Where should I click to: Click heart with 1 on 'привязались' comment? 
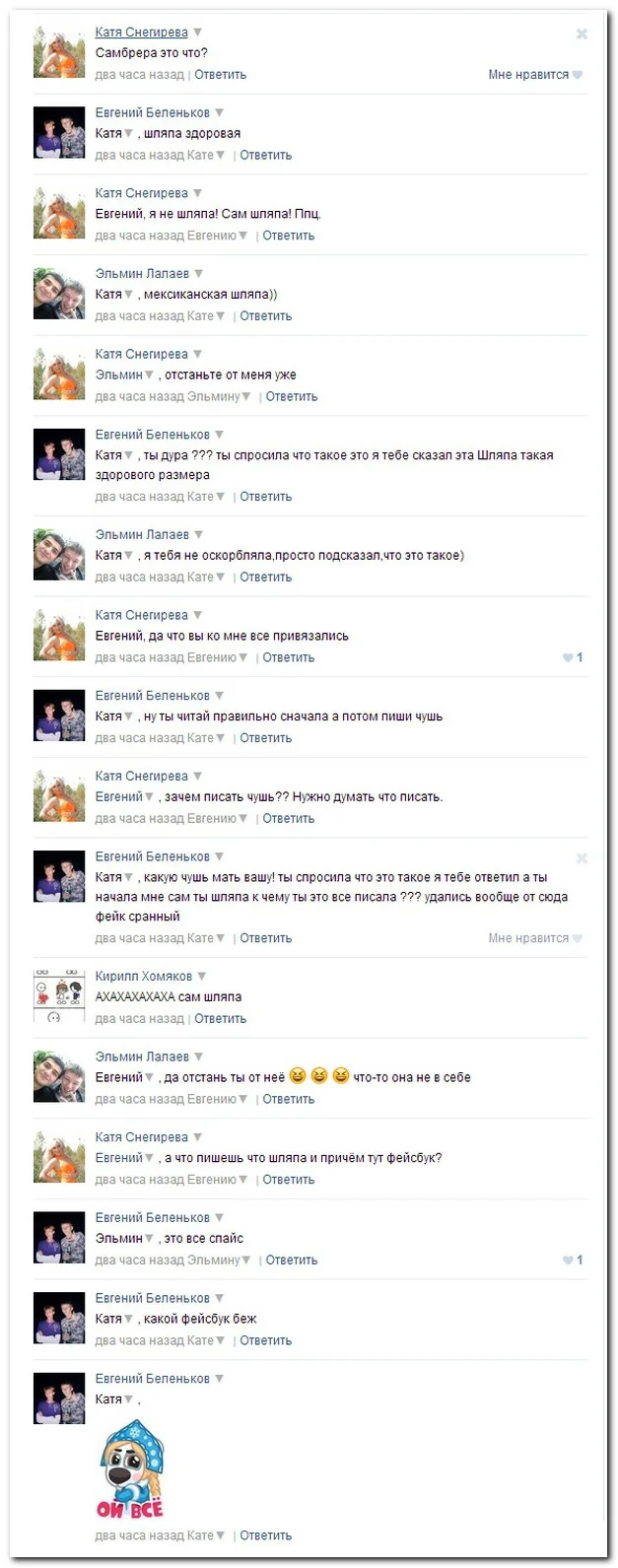(573, 657)
